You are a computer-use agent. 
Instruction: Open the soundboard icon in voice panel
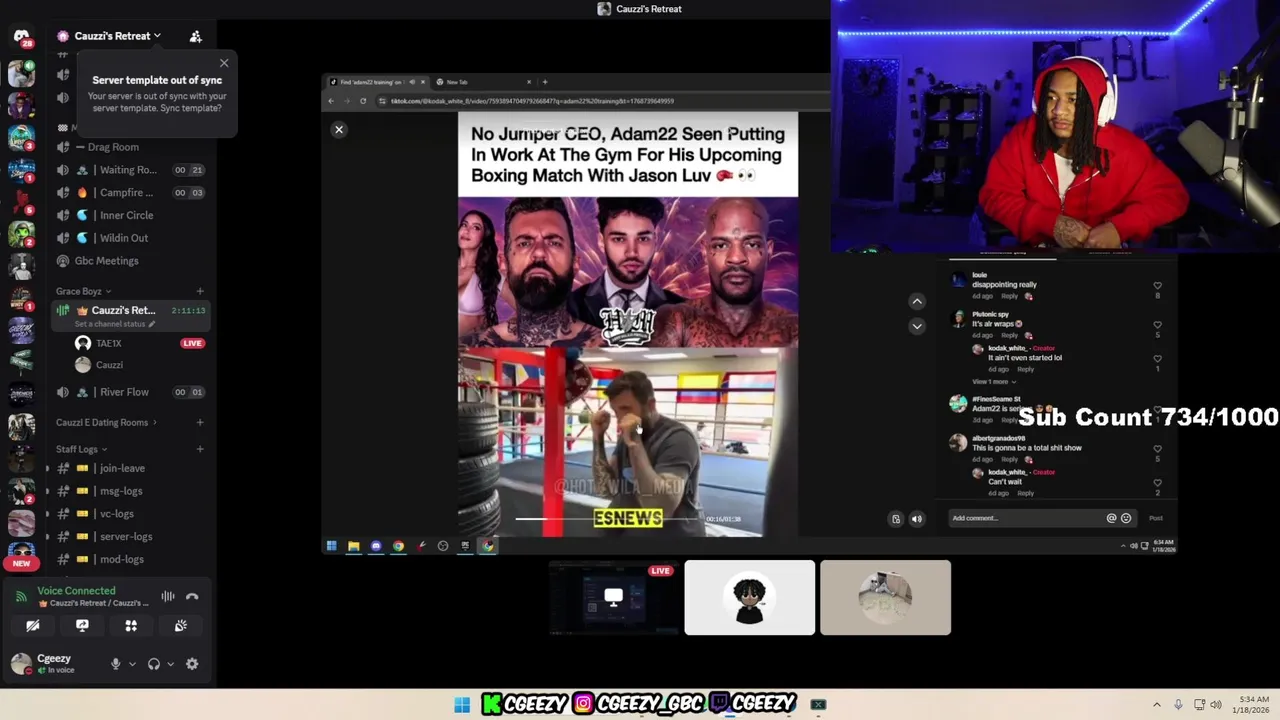180,626
